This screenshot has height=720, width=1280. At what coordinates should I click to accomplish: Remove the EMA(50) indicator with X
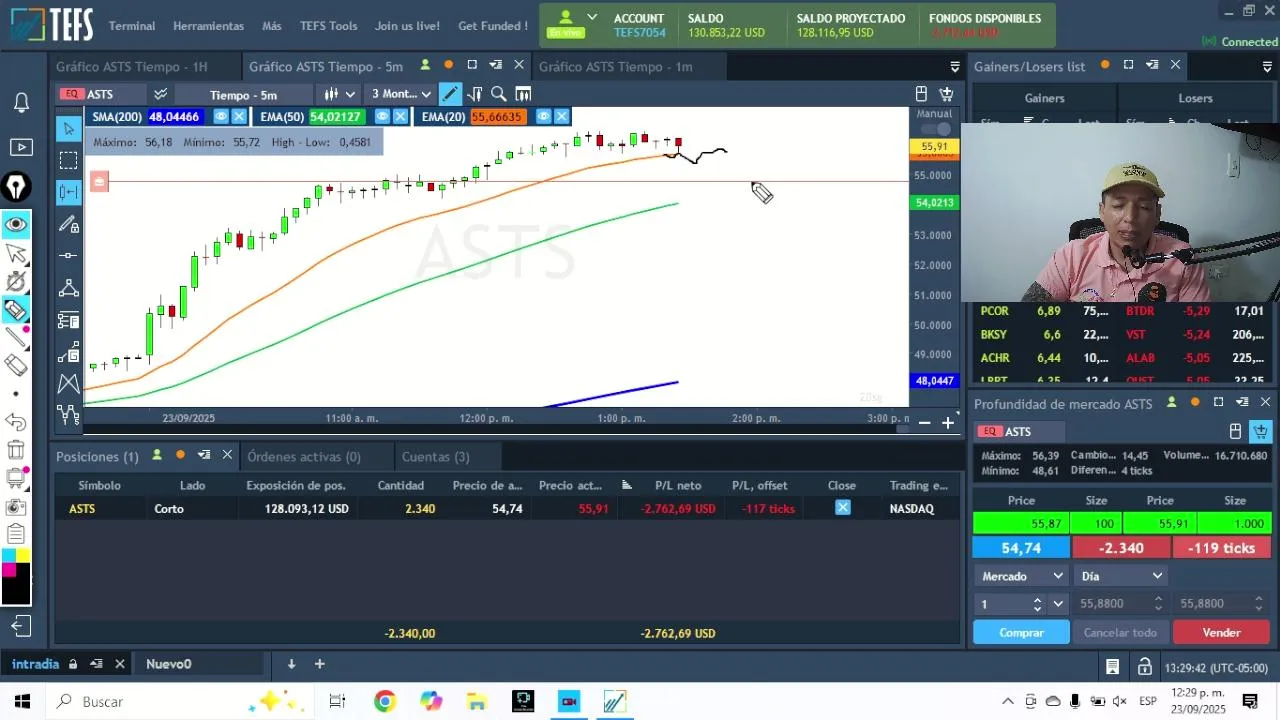(400, 117)
